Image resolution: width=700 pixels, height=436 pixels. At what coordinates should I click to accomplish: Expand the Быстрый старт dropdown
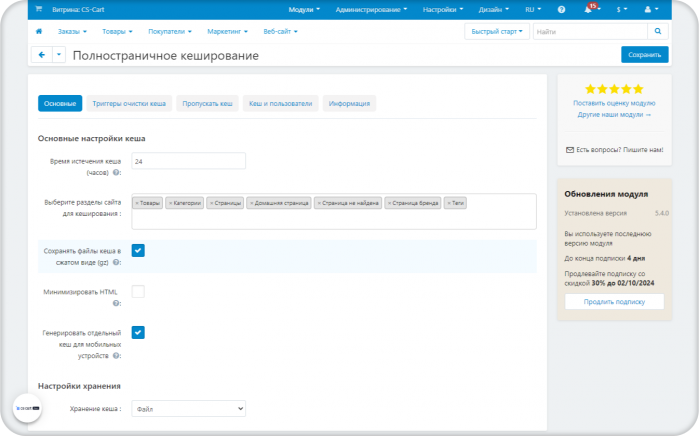(x=497, y=31)
